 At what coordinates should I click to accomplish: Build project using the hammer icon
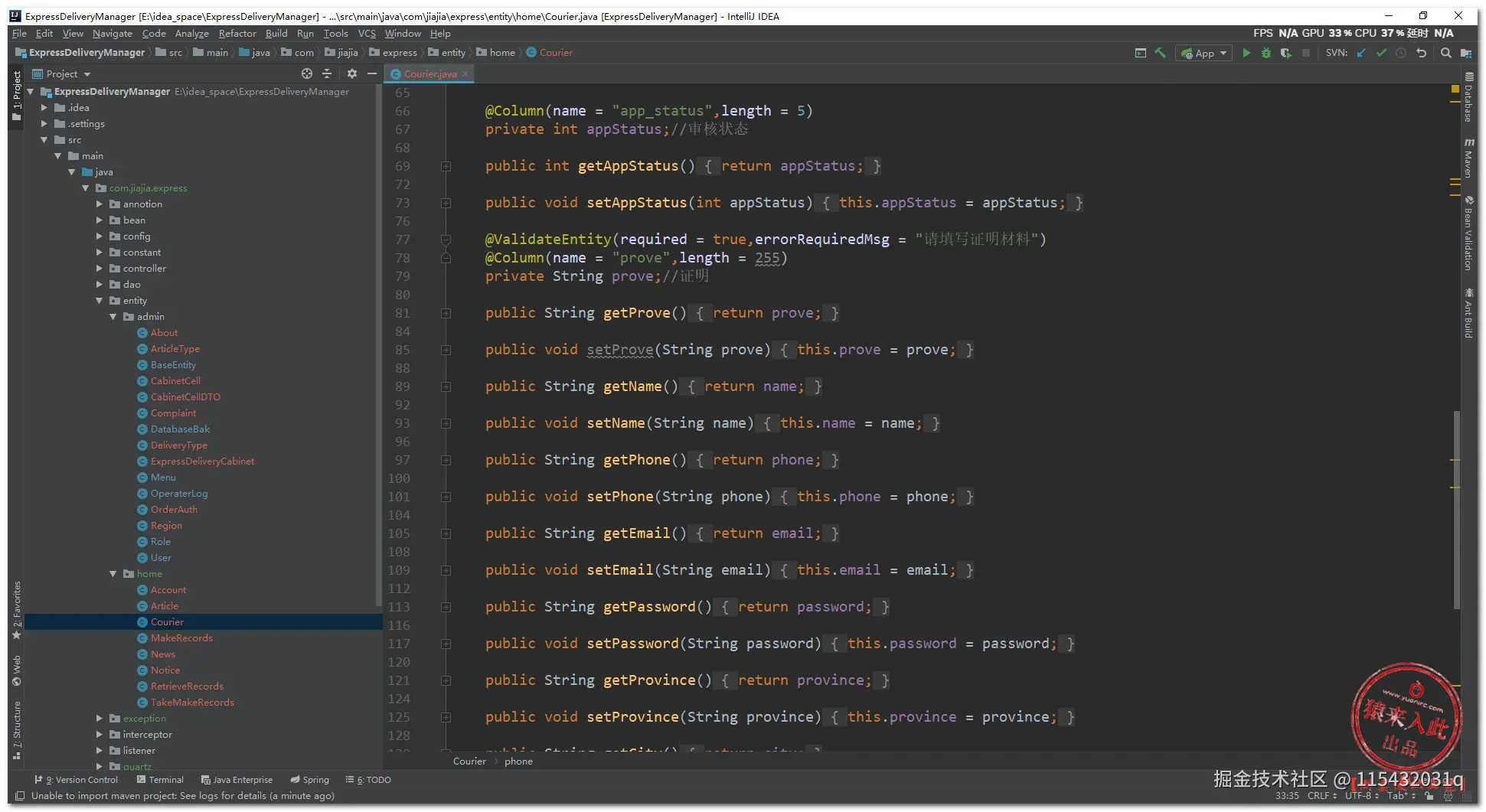tap(1161, 53)
